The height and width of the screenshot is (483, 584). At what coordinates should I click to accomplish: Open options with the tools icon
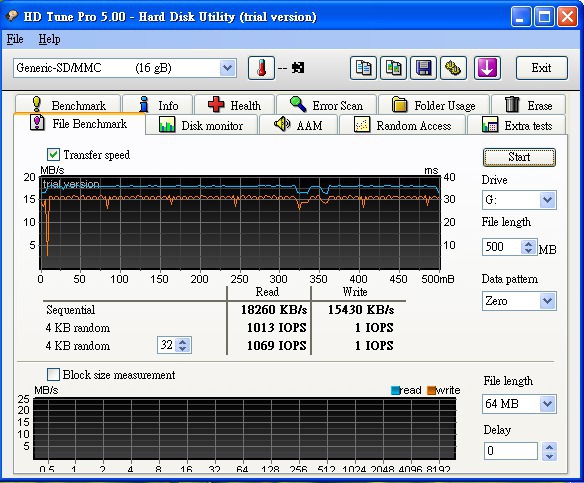453,68
